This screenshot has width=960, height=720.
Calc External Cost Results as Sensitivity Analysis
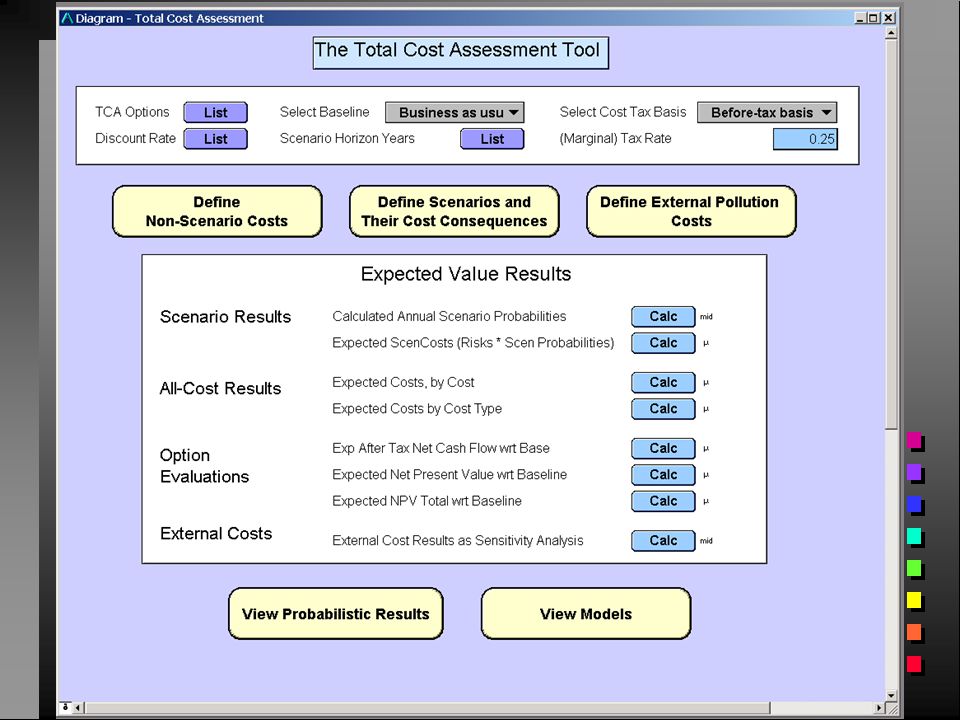(663, 541)
